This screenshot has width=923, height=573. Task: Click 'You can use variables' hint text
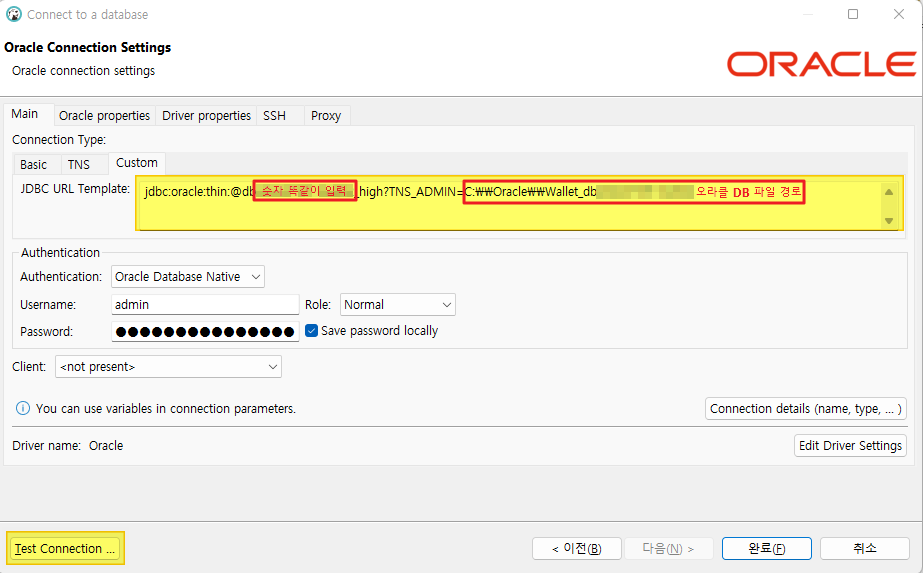165,409
